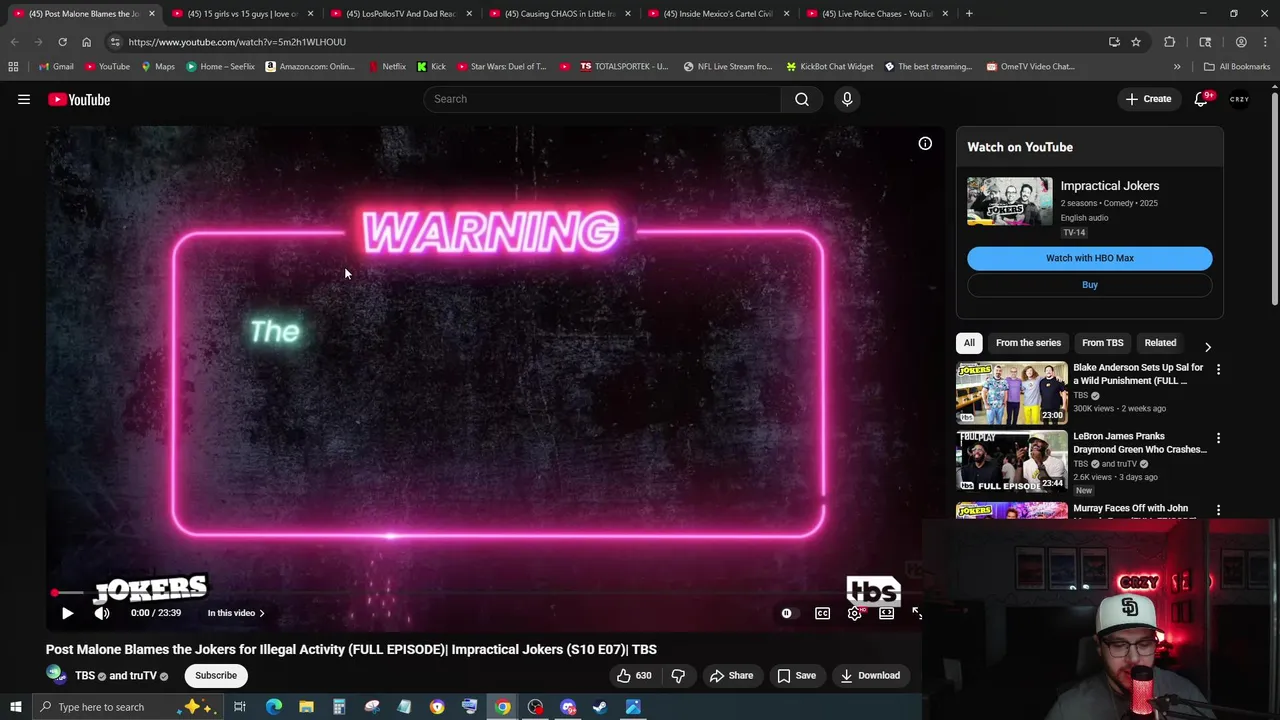Viewport: 1280px width, 720px height.
Task: Open Microsoft Edge from the taskbar
Action: tap(273, 707)
